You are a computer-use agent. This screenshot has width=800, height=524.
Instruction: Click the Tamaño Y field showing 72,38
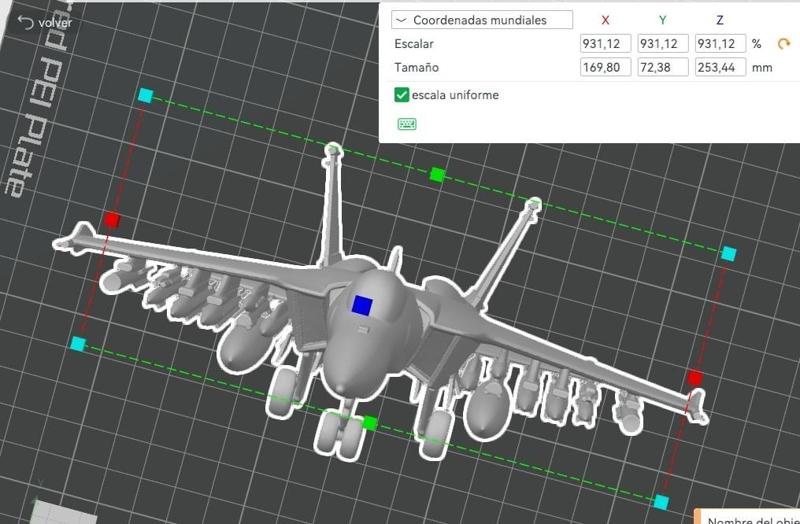[x=662, y=67]
